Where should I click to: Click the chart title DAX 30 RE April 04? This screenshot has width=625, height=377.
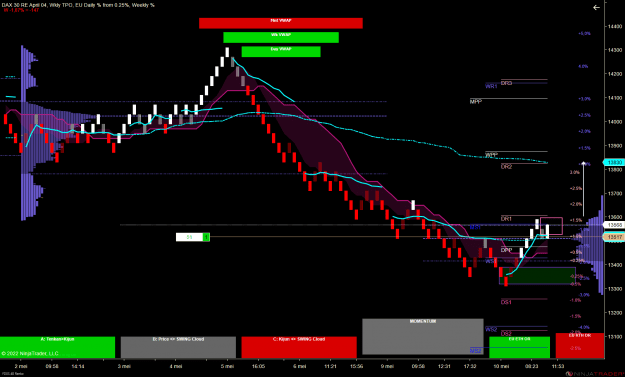24,5
